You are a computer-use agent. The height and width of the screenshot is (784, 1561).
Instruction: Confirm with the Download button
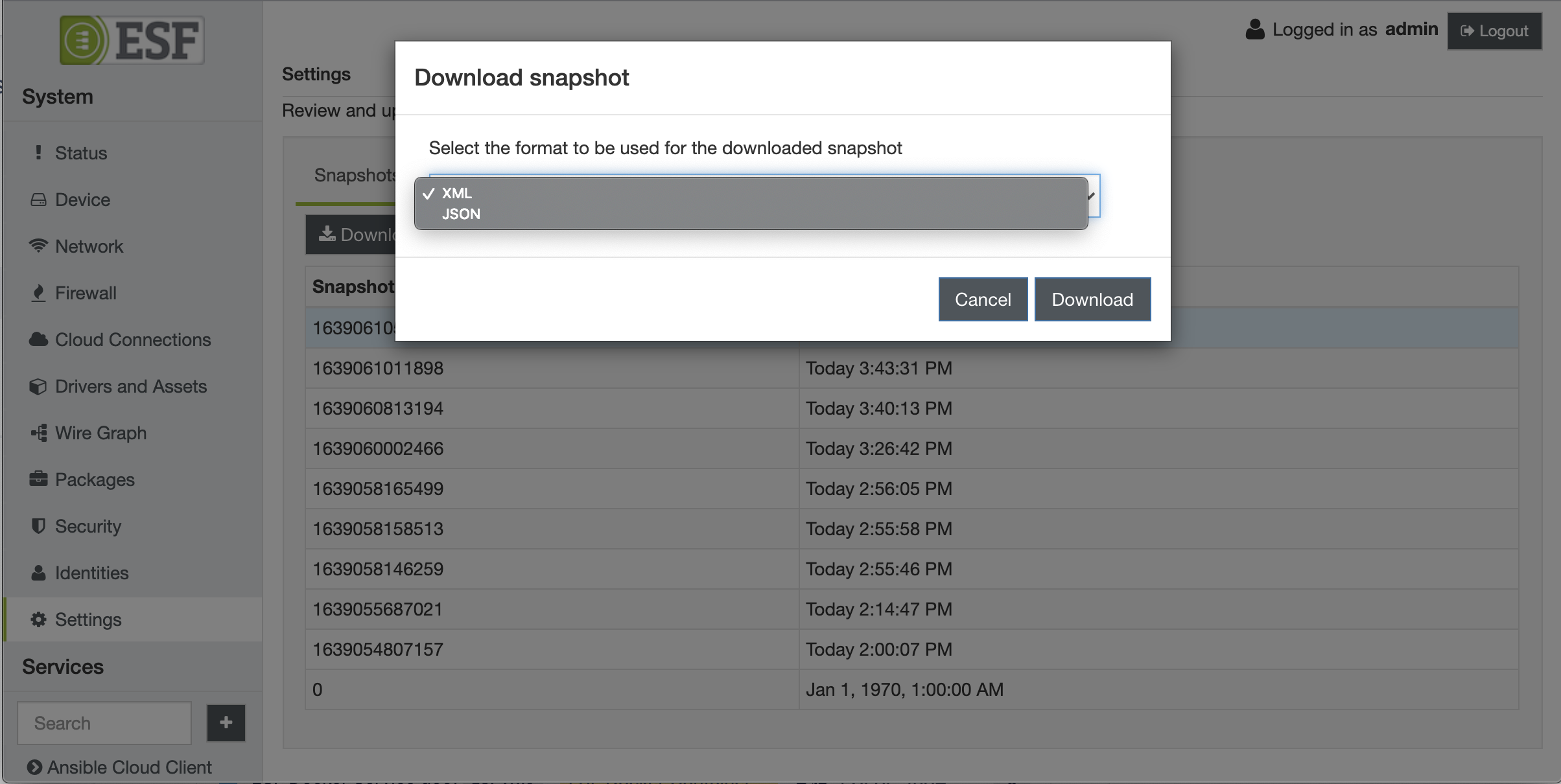pos(1092,299)
